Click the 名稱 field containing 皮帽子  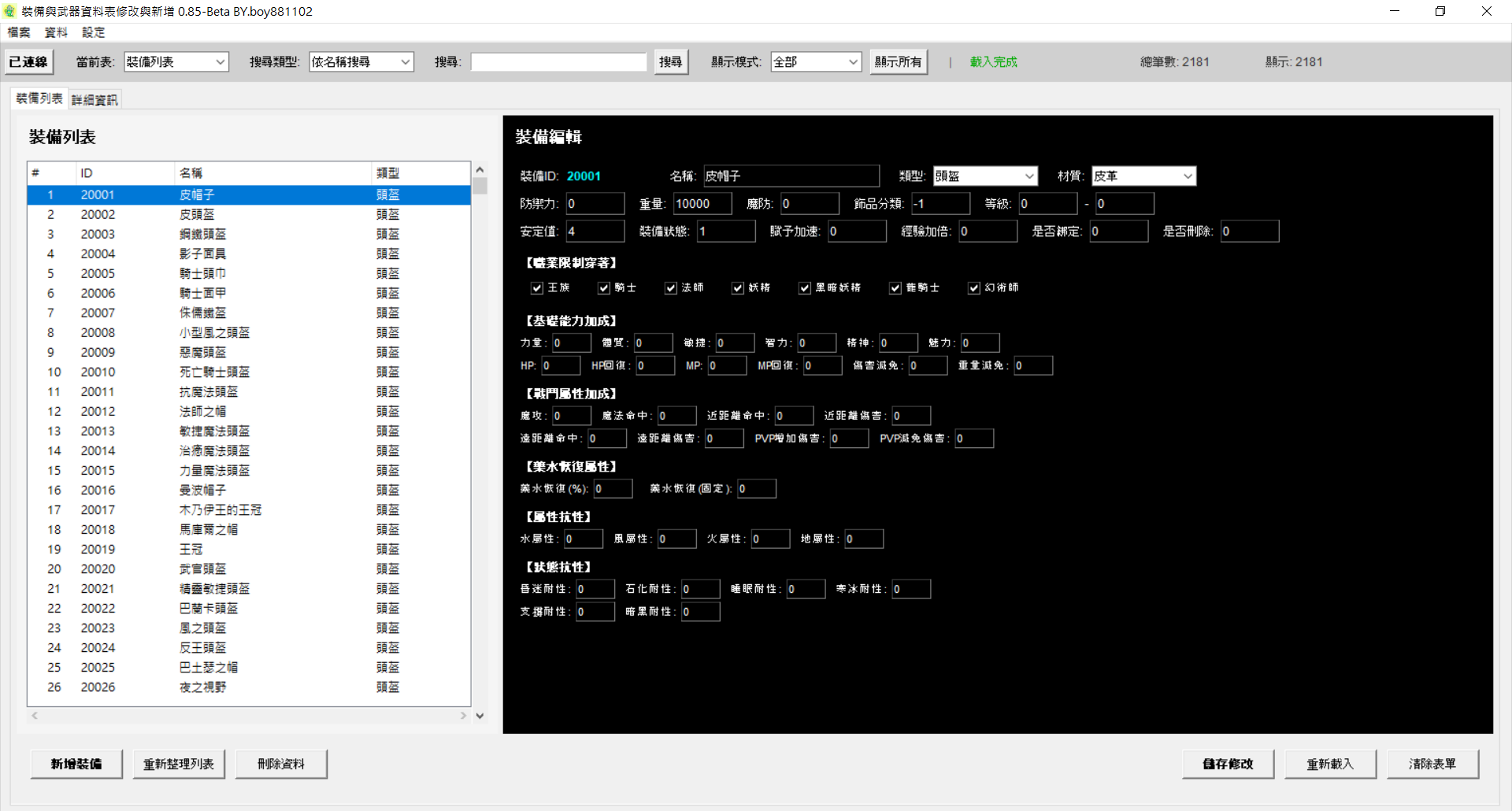(791, 176)
